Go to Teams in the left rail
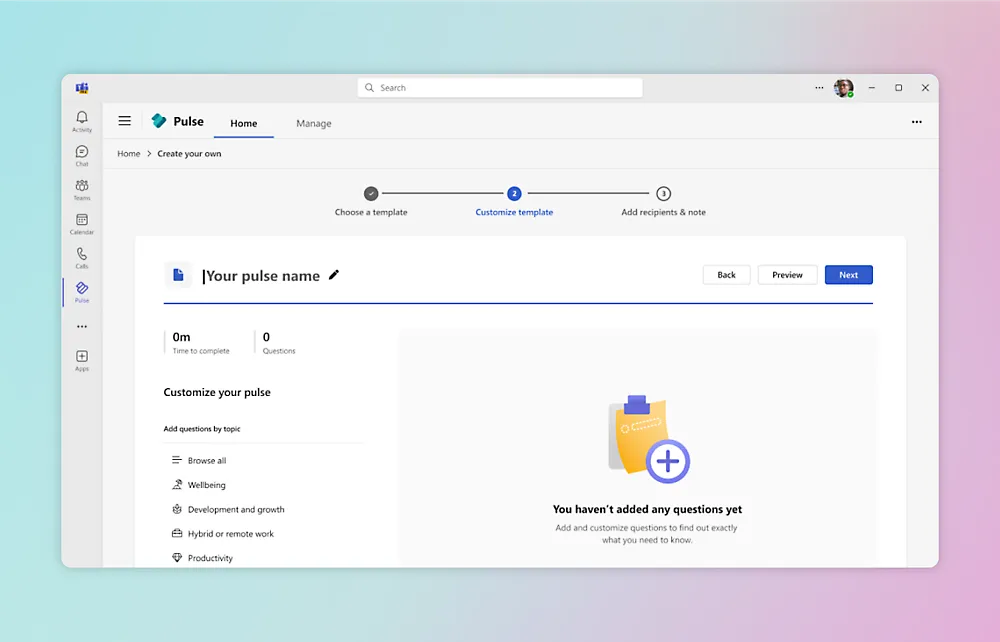 point(82,189)
